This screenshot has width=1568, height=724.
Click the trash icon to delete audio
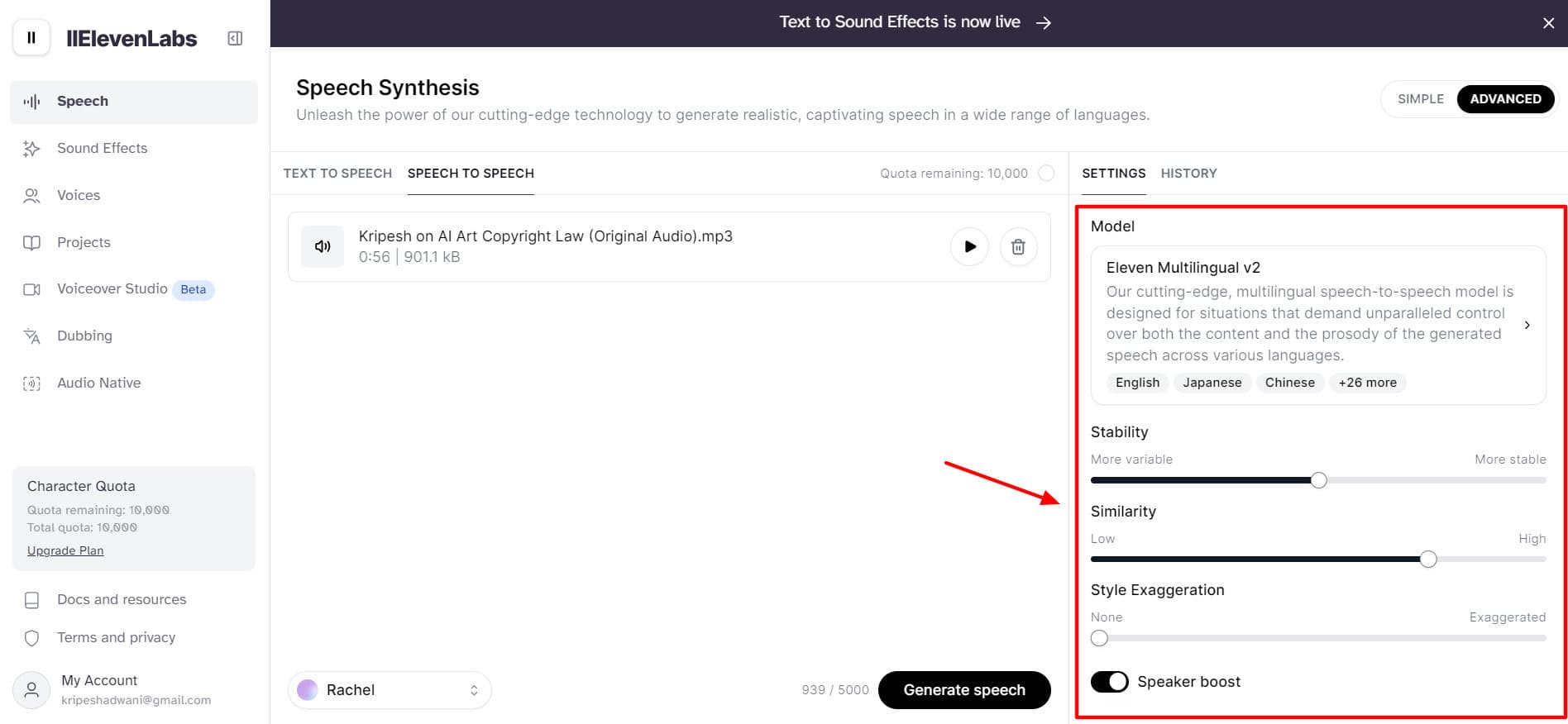tap(1018, 246)
